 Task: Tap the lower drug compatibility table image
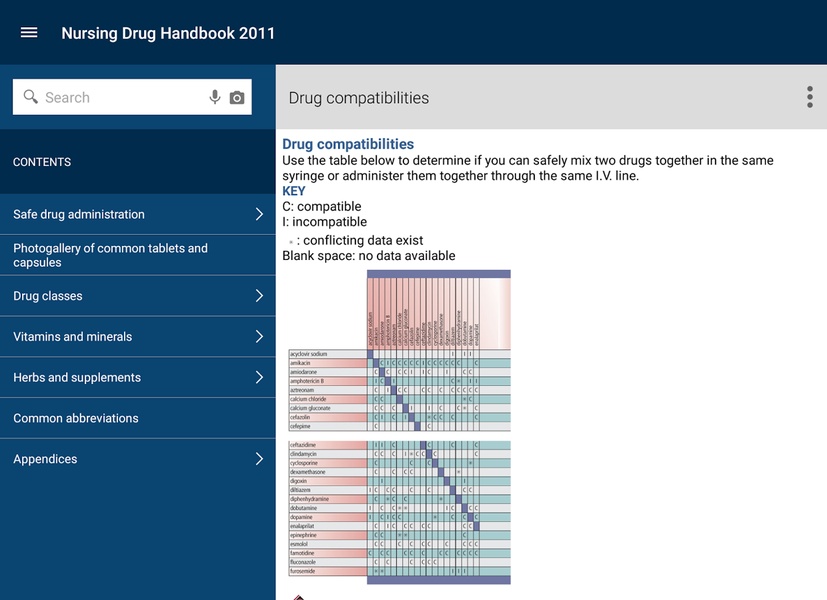(x=399, y=512)
